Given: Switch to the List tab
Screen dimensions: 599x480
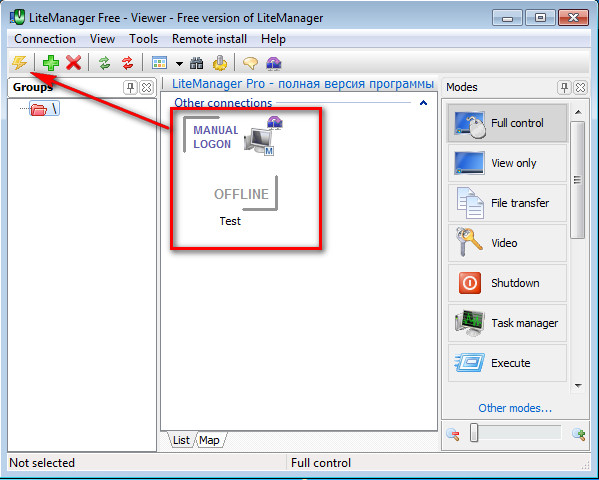Looking at the screenshot, I should click(181, 440).
